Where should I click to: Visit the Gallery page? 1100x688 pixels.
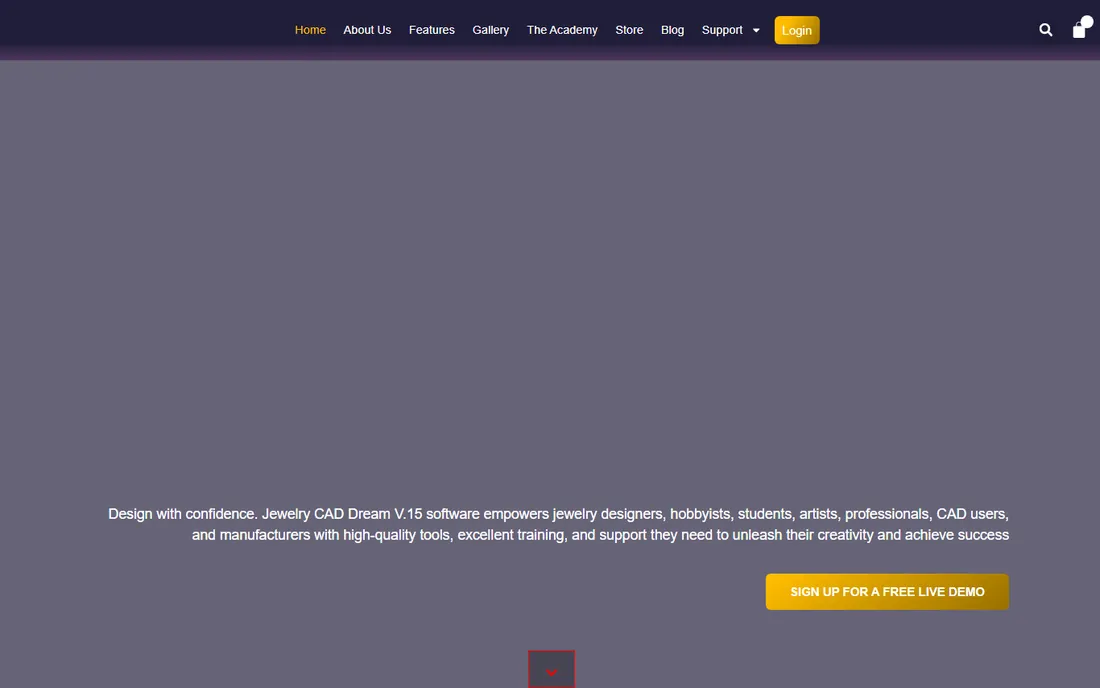490,30
